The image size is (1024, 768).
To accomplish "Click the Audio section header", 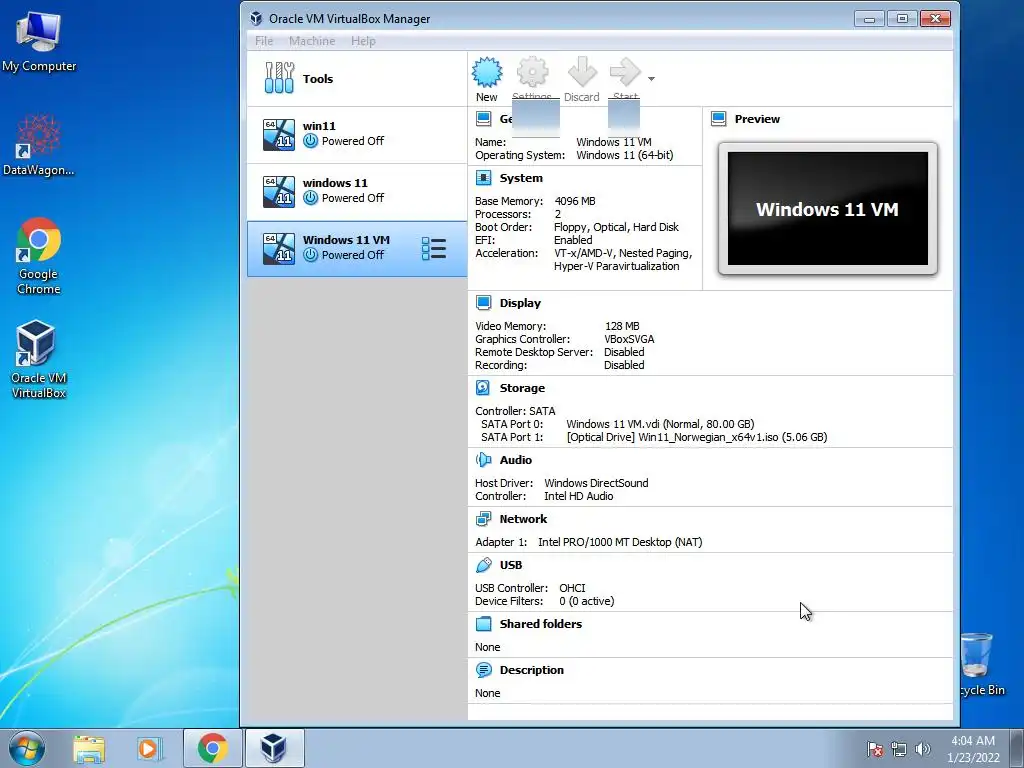I will 515,460.
